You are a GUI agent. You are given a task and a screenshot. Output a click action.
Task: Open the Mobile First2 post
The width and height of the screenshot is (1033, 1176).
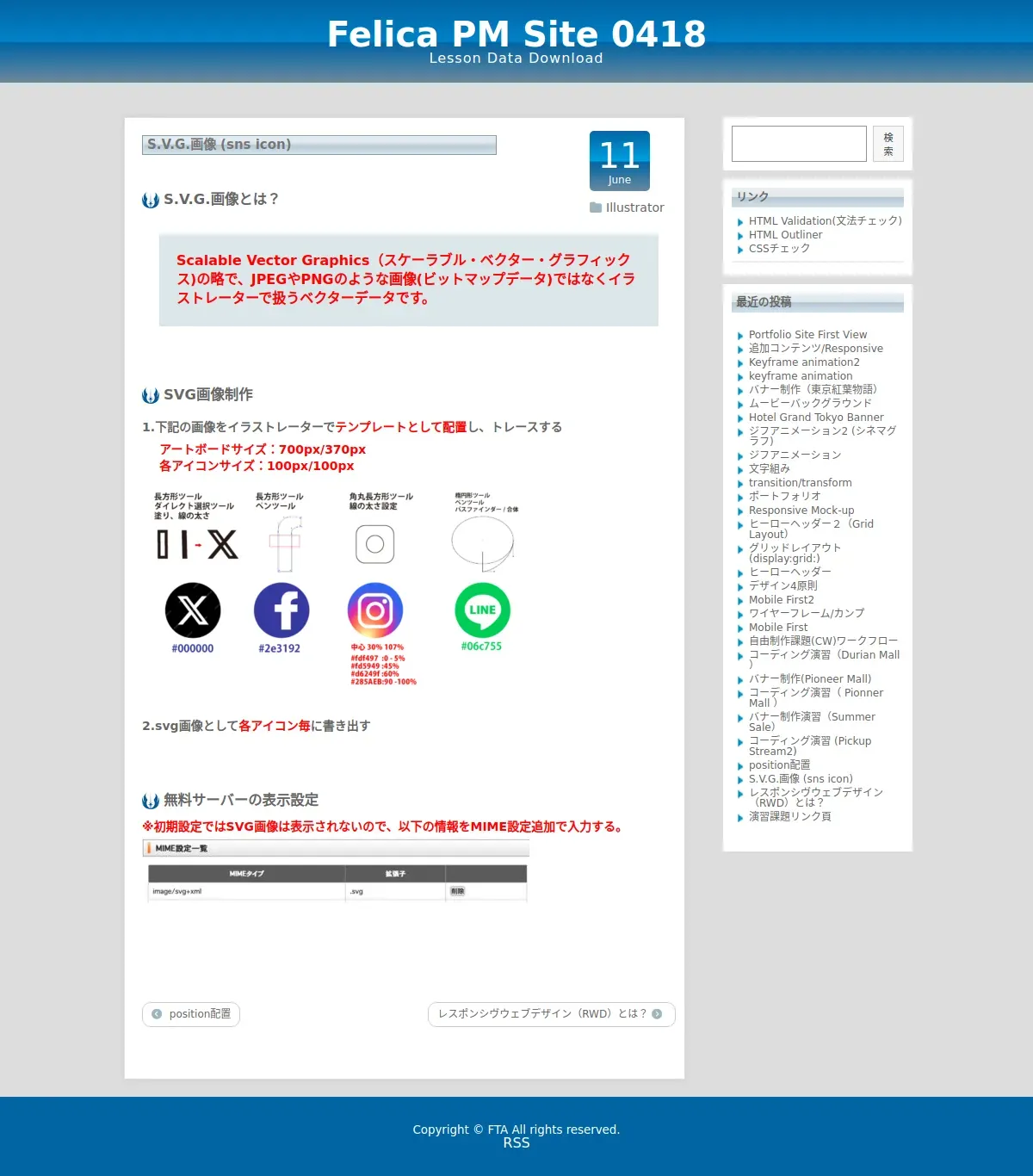[x=781, y=600]
